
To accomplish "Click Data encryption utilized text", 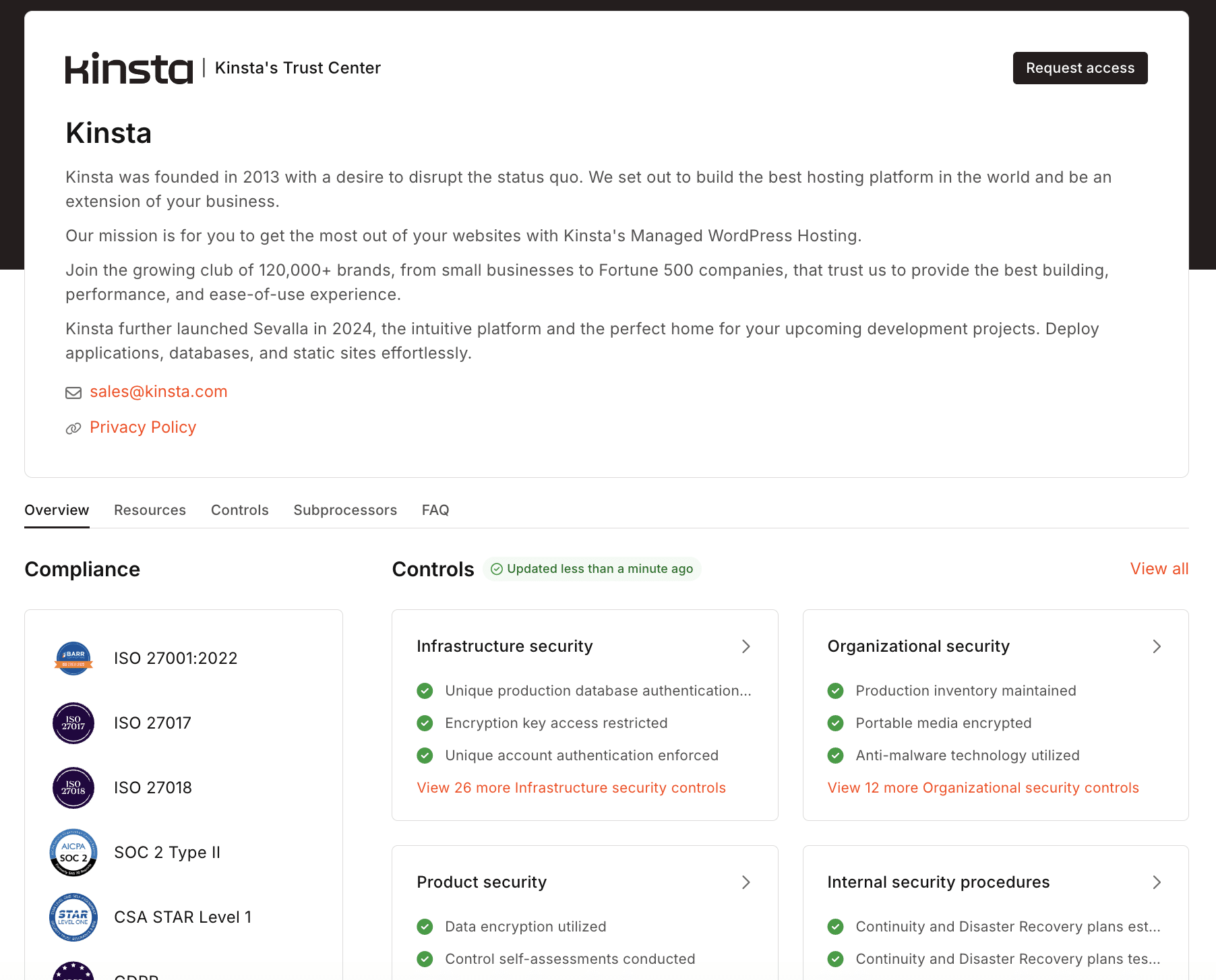I will coord(526,927).
